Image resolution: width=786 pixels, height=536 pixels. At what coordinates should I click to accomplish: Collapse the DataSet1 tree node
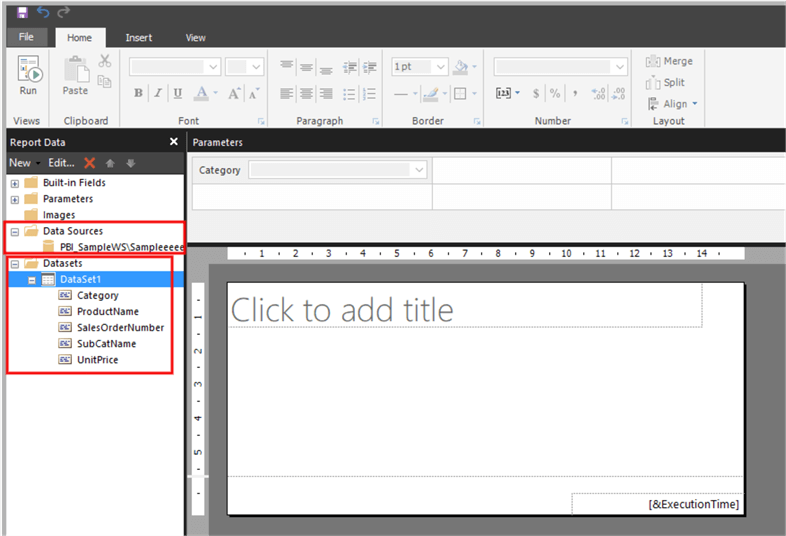[31, 280]
